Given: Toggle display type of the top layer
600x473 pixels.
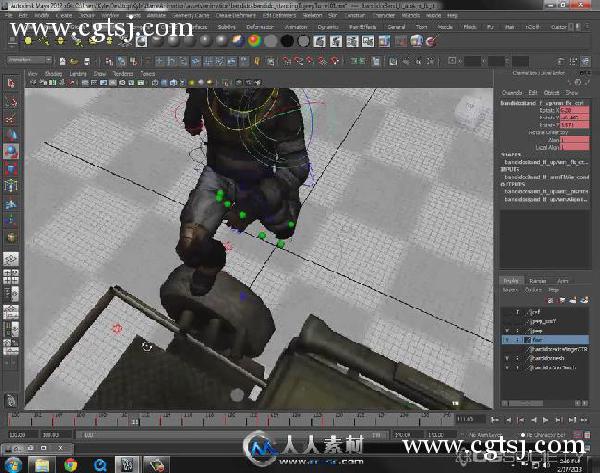Looking at the screenshot, I should [517, 312].
